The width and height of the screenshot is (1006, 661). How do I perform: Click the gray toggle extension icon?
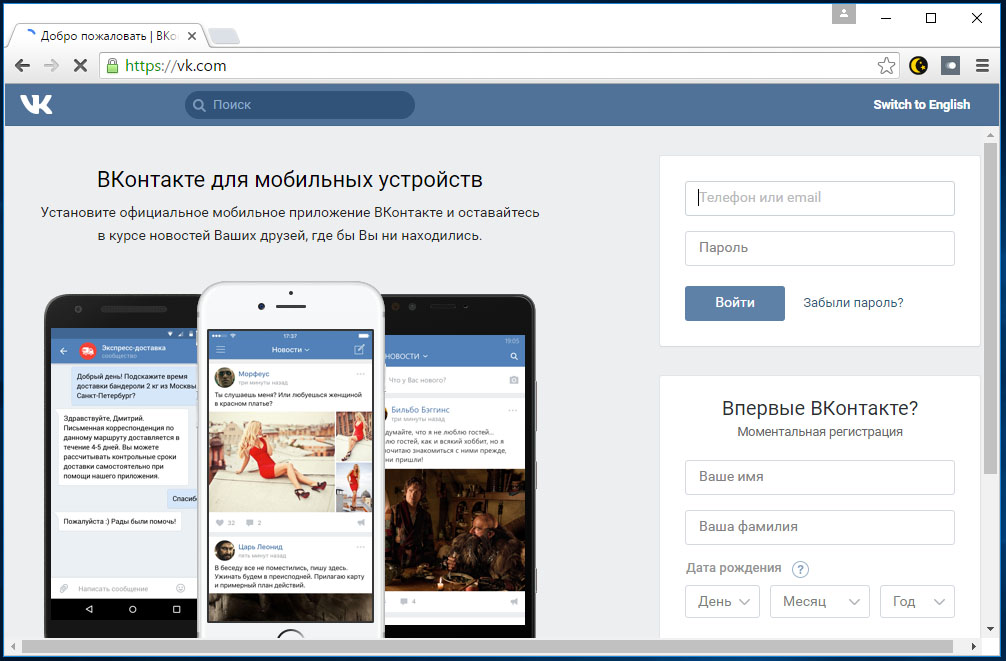coord(950,65)
